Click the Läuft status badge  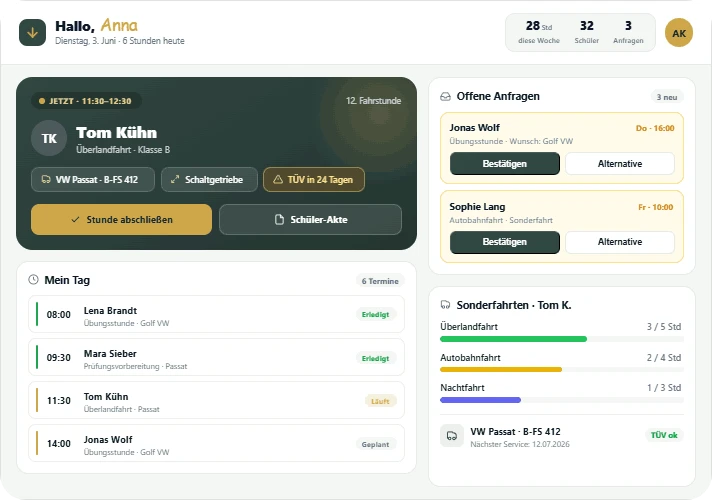(380, 401)
